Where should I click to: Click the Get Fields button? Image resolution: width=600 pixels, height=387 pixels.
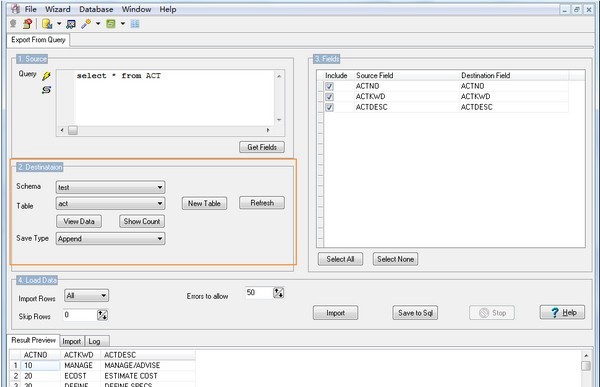point(262,147)
